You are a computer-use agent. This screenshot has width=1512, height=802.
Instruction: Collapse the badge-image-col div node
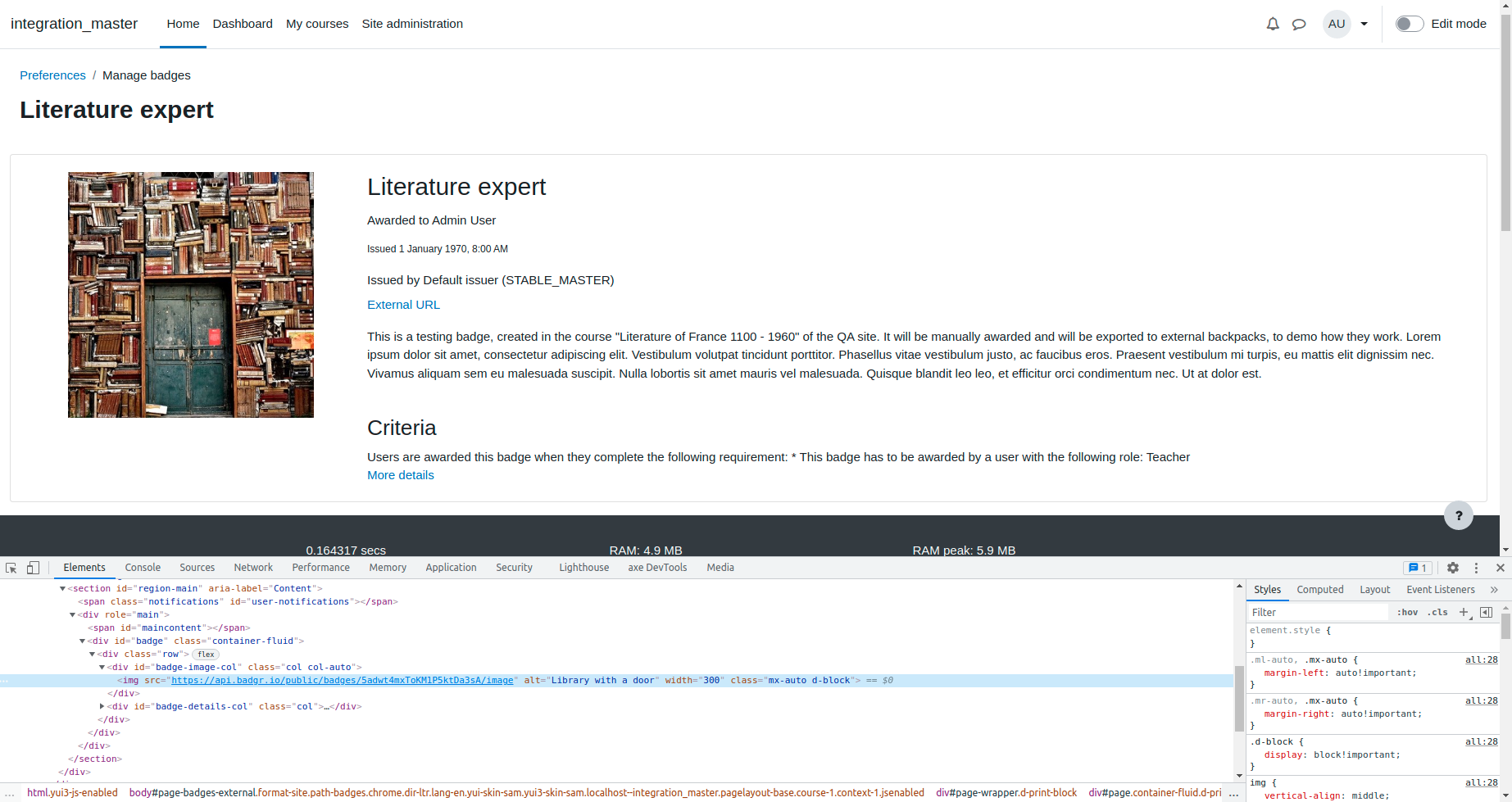(102, 668)
